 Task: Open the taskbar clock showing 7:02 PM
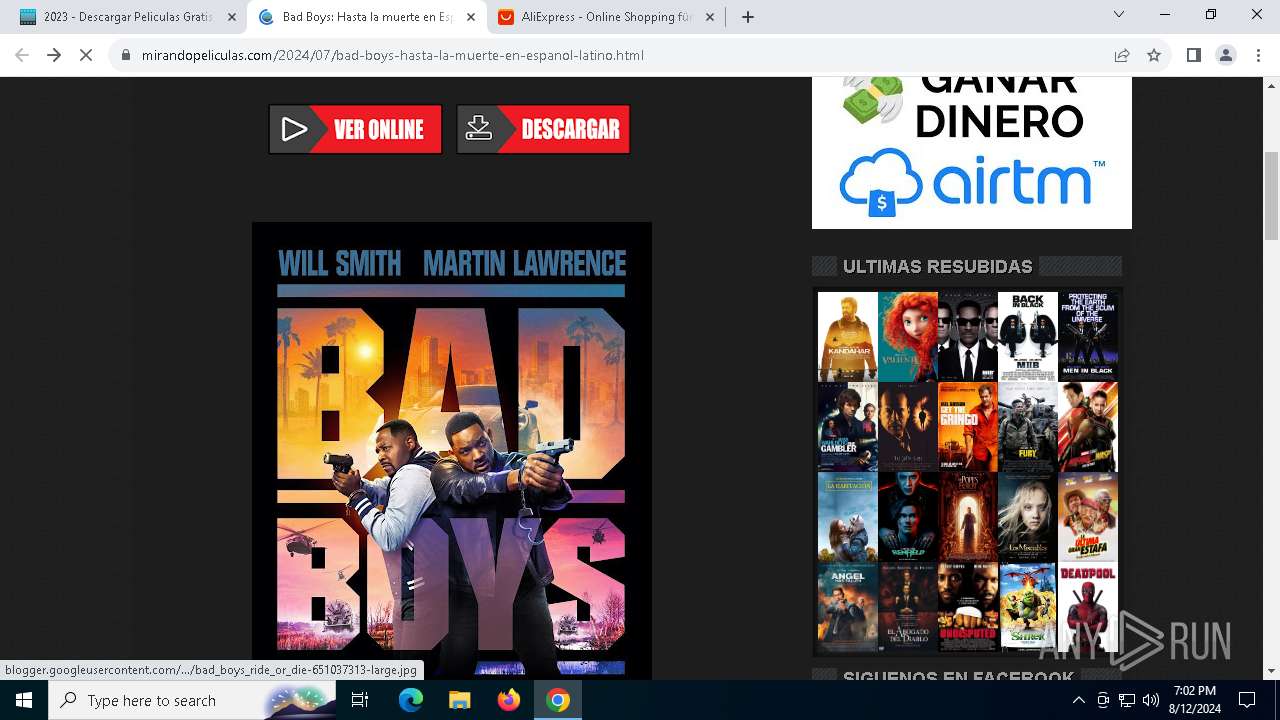pyautogui.click(x=1196, y=700)
